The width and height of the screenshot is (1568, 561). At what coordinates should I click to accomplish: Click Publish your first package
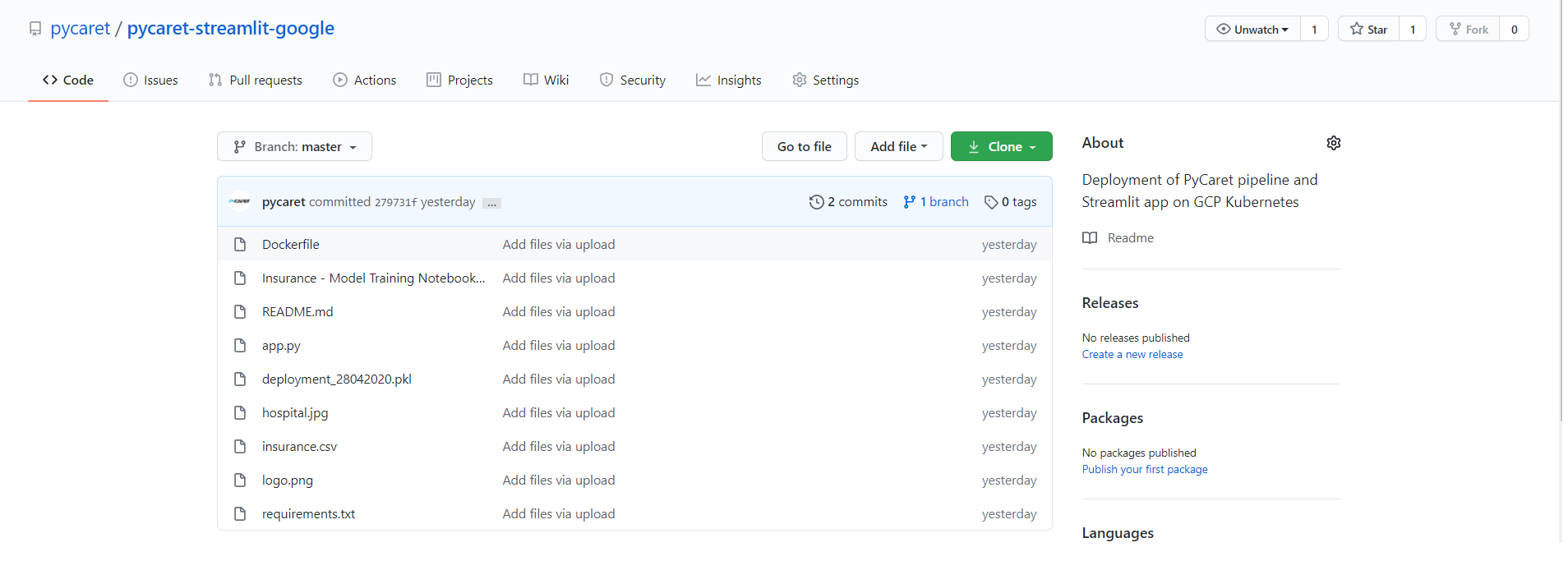pyautogui.click(x=1145, y=469)
